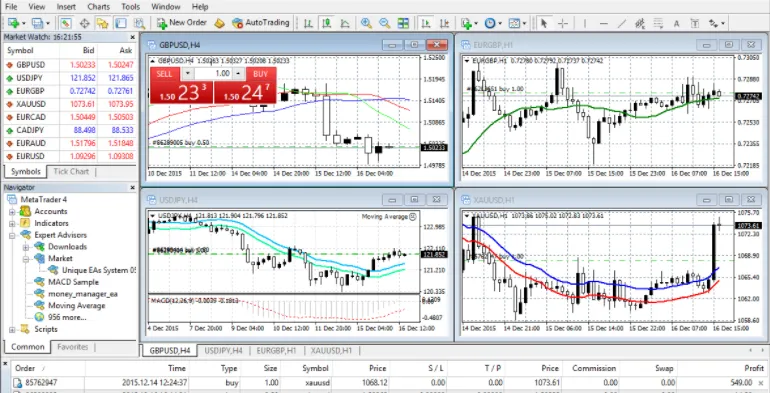Switch chart to Candlesticks mode

pos(327,23)
